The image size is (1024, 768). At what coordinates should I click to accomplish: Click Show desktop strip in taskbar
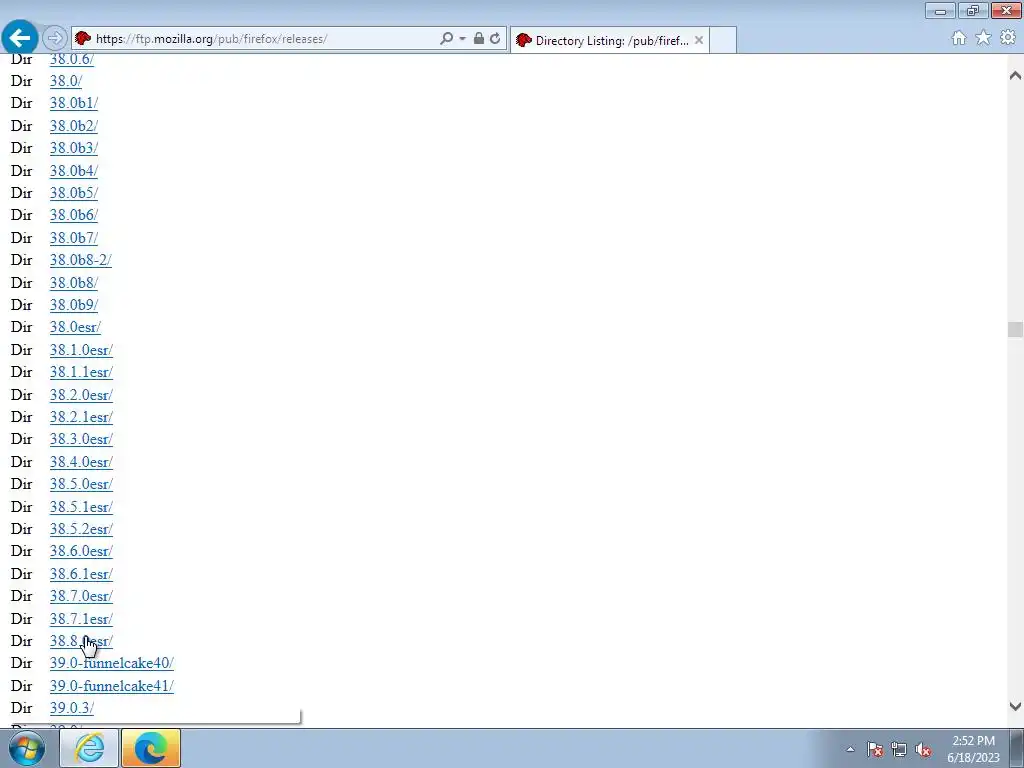pos(1017,748)
